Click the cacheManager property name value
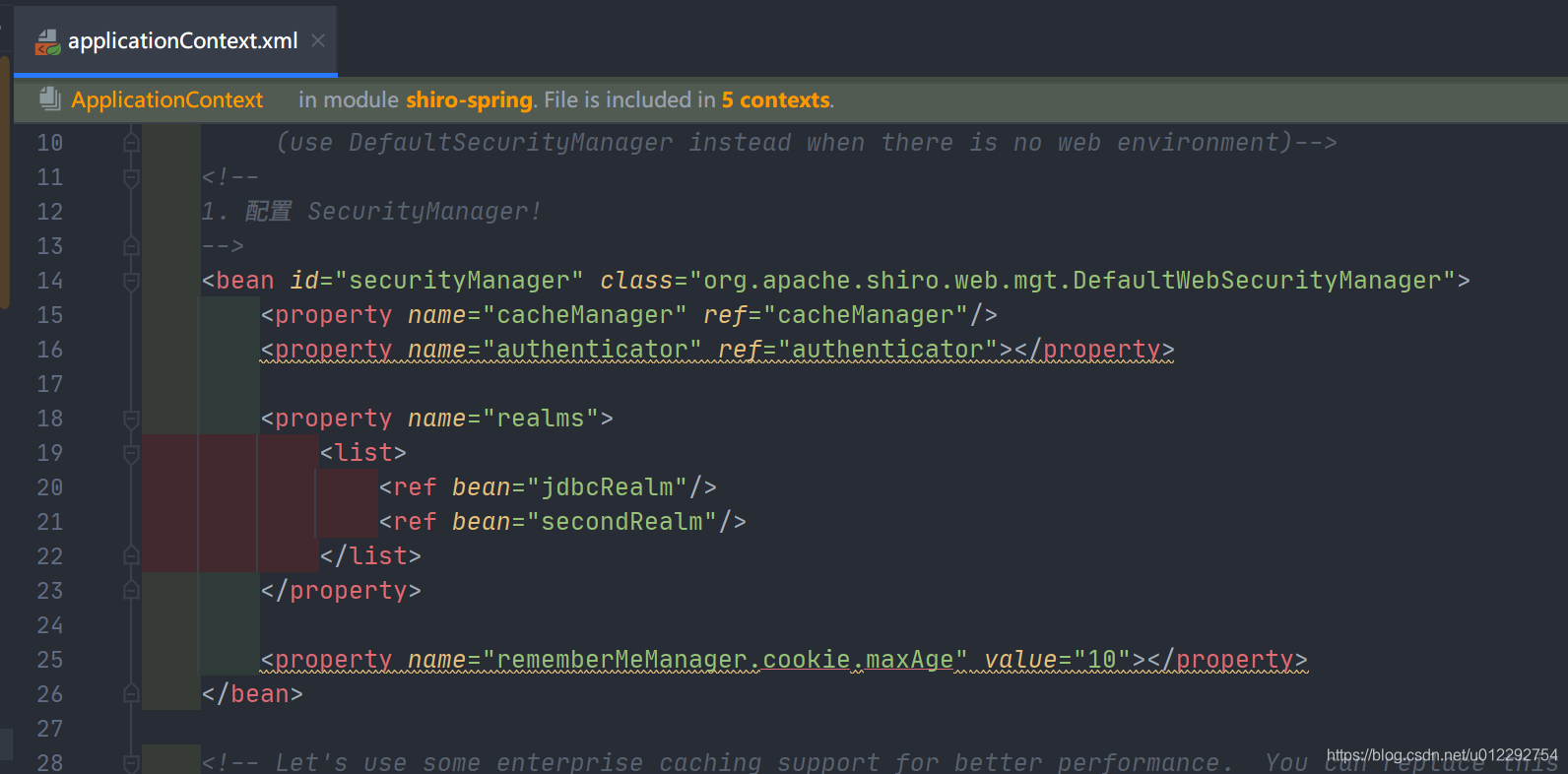 [x=585, y=315]
